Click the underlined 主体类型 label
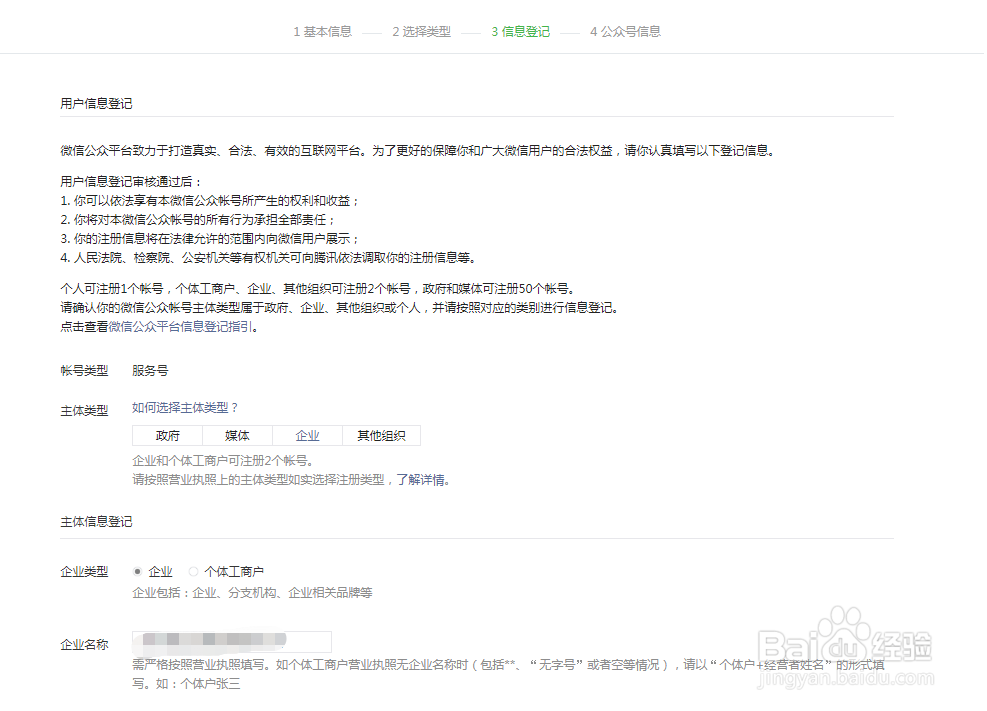The image size is (987, 711). pos(84,410)
